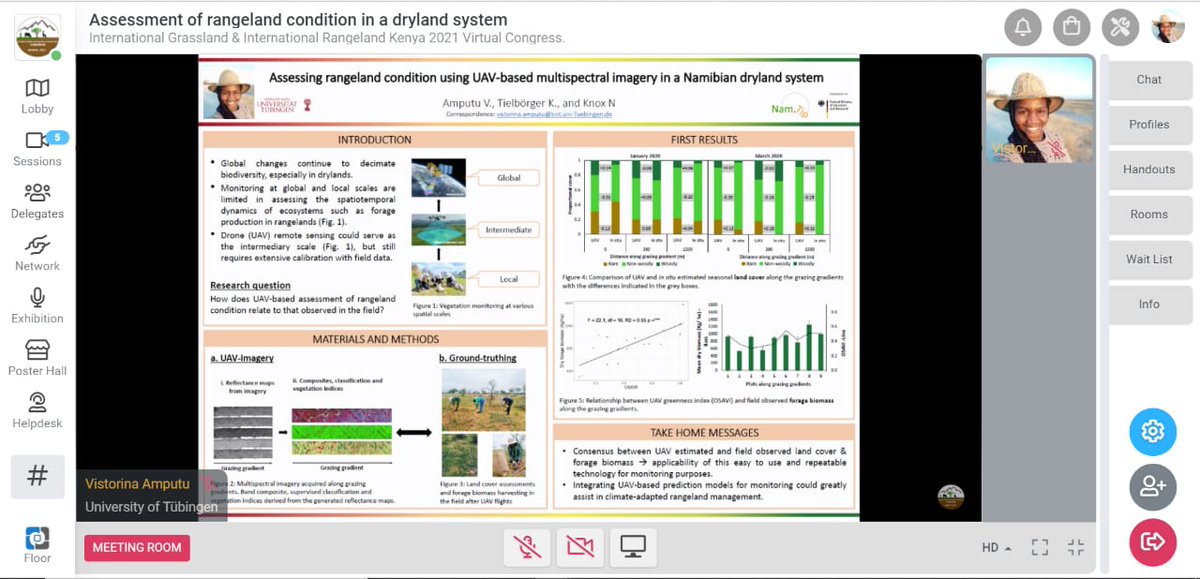
Task: Leave the meeting with the red exit button
Action: click(1153, 542)
